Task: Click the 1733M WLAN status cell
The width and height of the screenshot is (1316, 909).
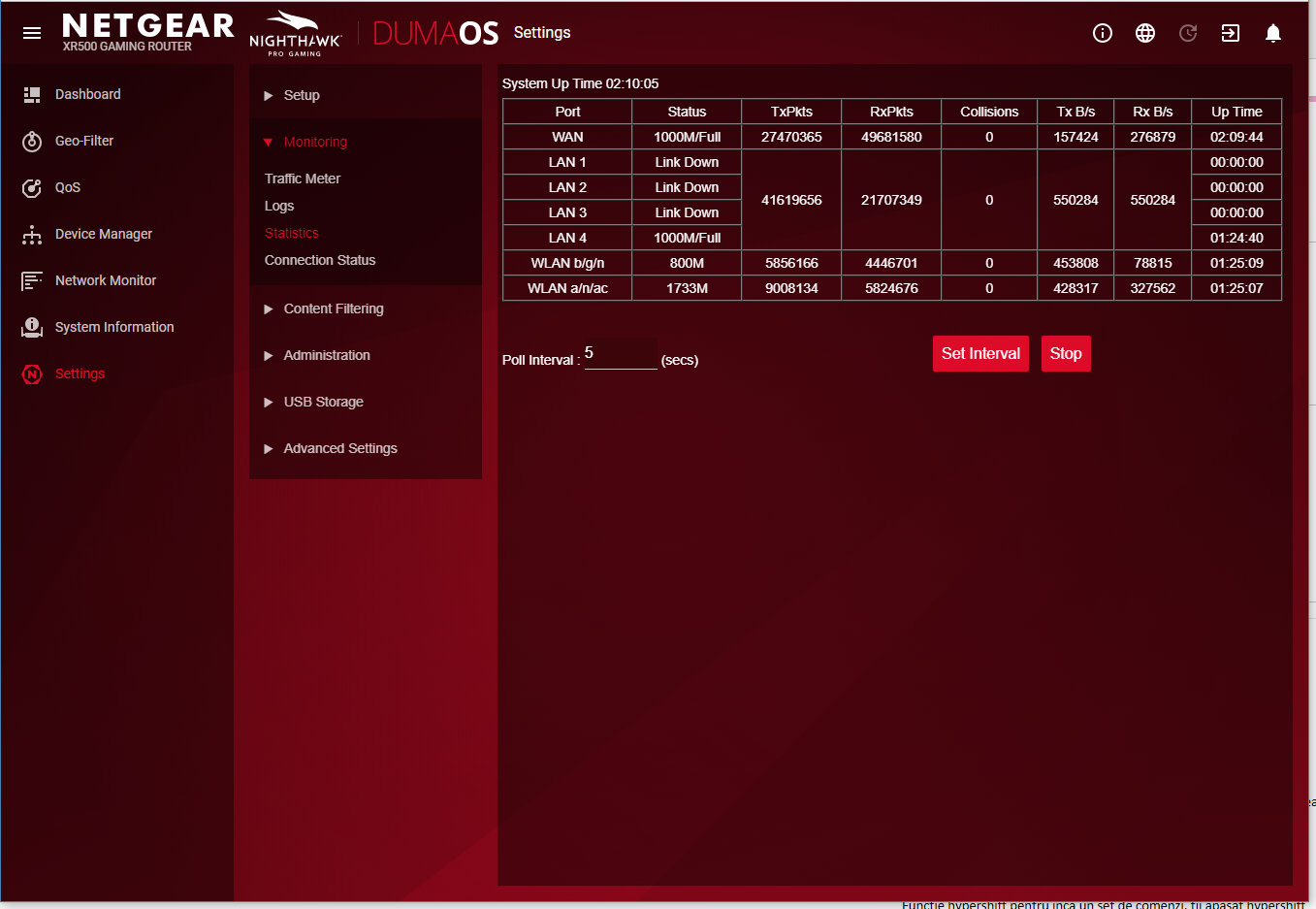Action: click(x=687, y=288)
